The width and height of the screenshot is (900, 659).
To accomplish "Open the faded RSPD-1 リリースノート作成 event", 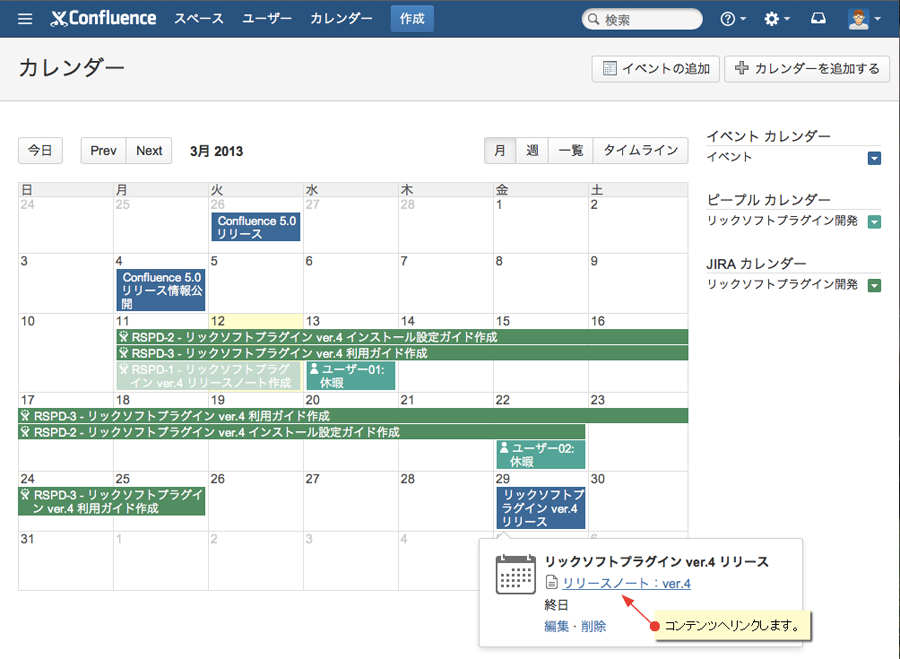I will click(208, 376).
